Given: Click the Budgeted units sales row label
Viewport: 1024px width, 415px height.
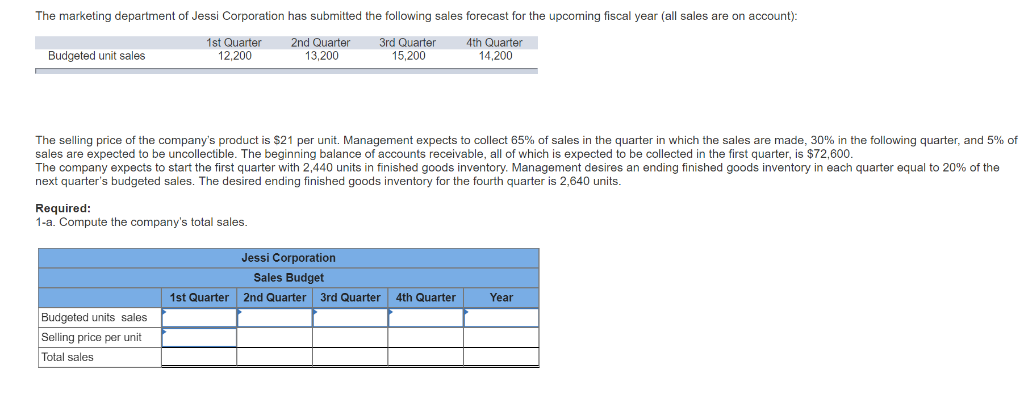Looking at the screenshot, I should (x=94, y=318).
